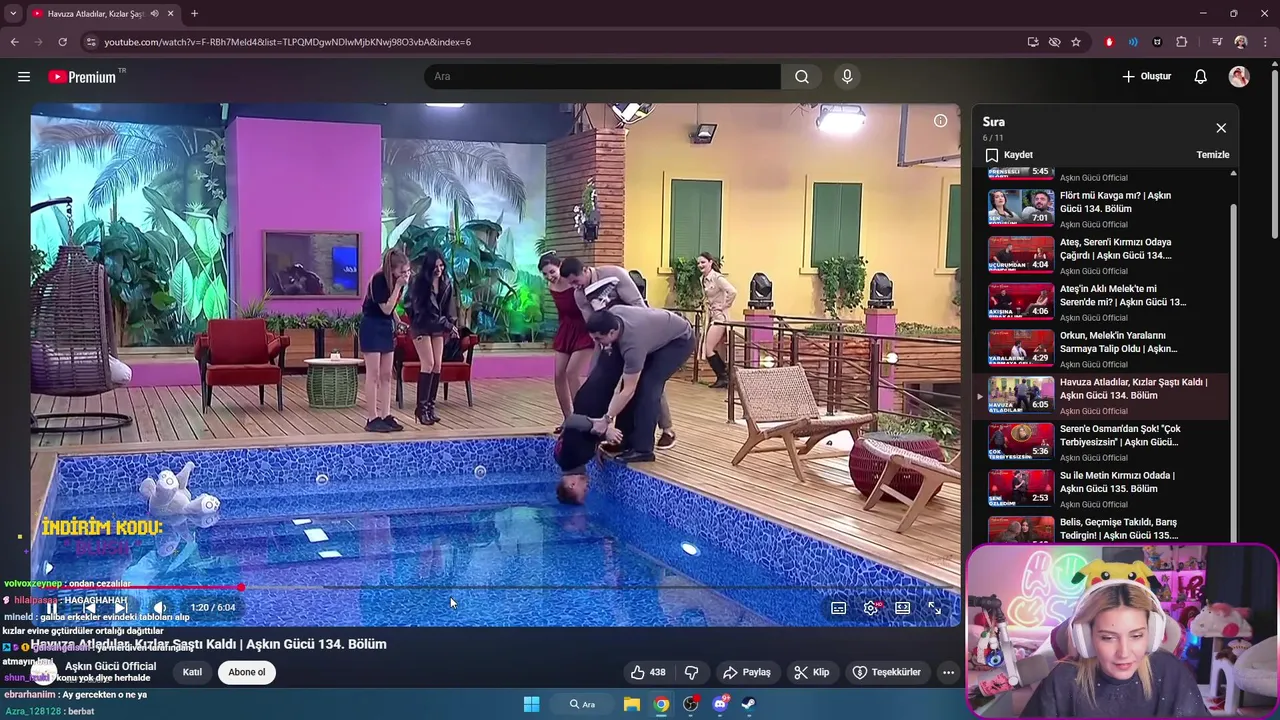Close the Sıra queue panel

click(1221, 128)
